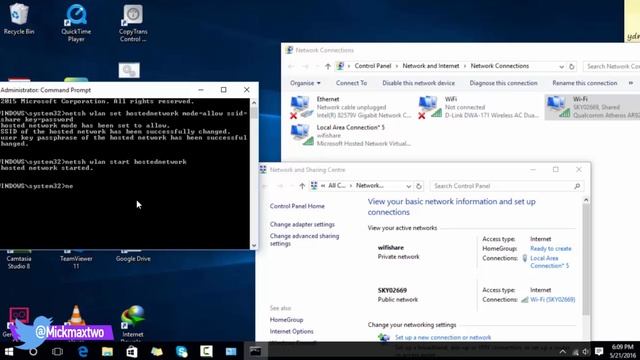Open TeamViewer 11 desktop shortcut
640x360 pixels.
point(76,260)
